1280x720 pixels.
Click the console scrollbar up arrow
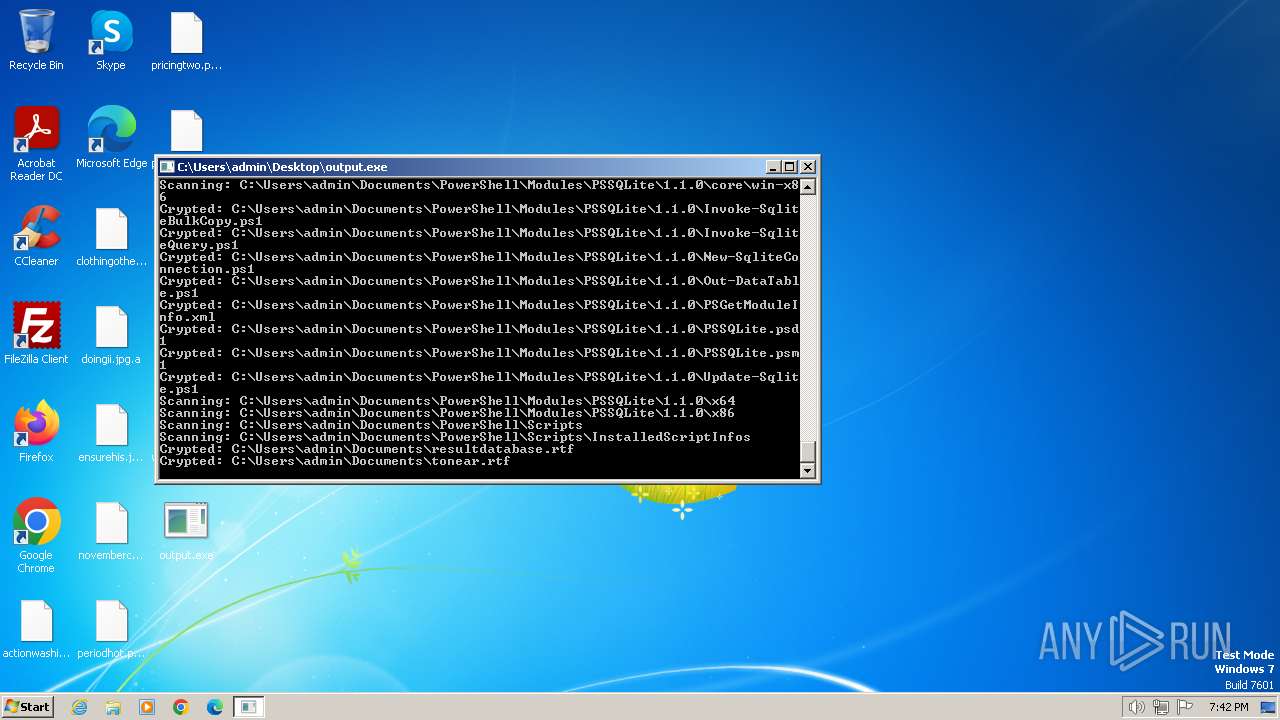coord(808,186)
